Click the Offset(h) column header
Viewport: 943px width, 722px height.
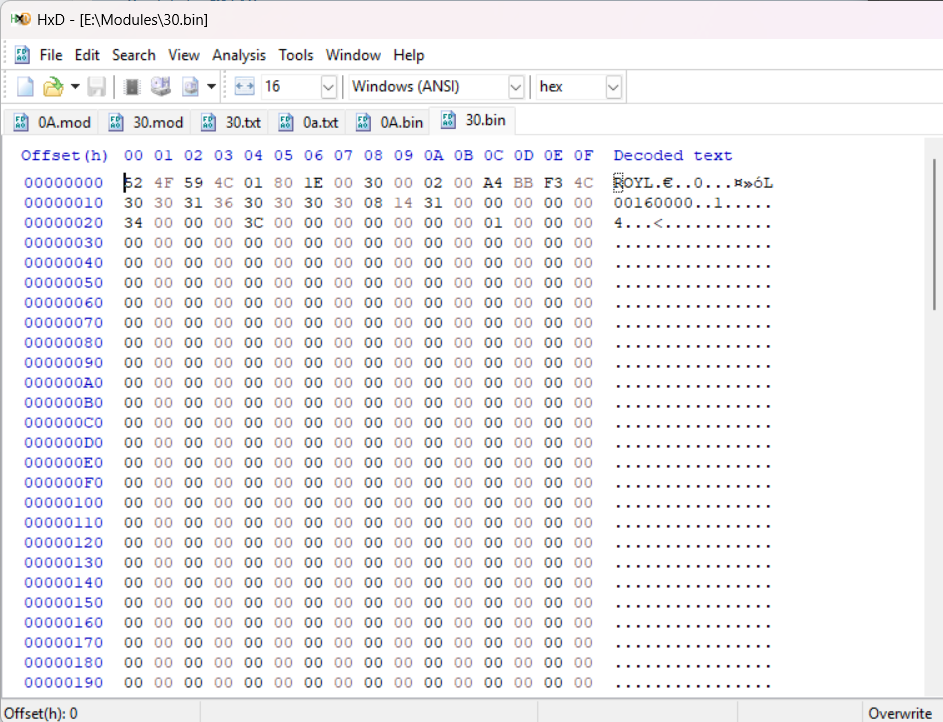(64, 156)
